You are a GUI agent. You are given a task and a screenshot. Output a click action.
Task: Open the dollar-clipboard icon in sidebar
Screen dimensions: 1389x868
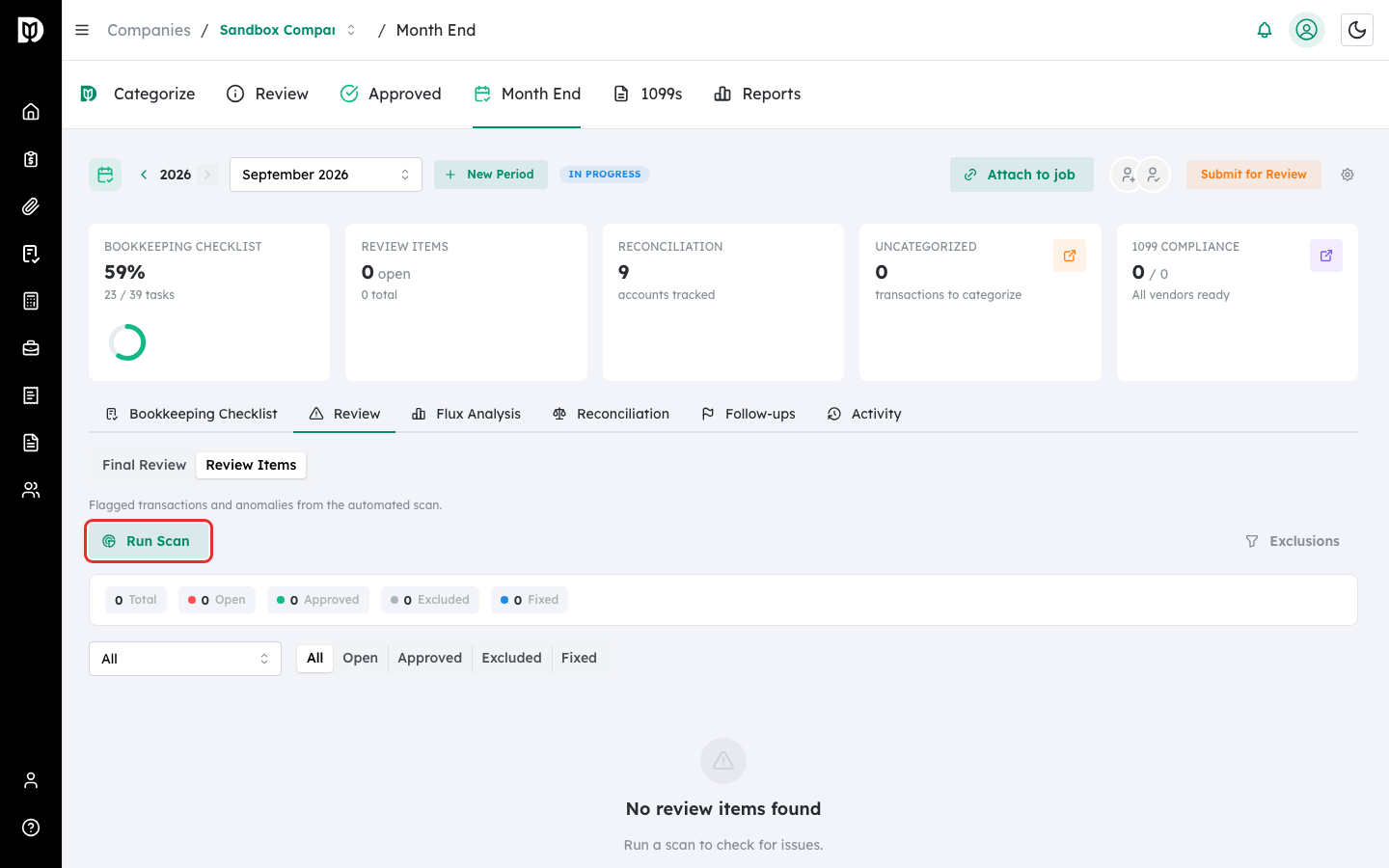tap(31, 159)
